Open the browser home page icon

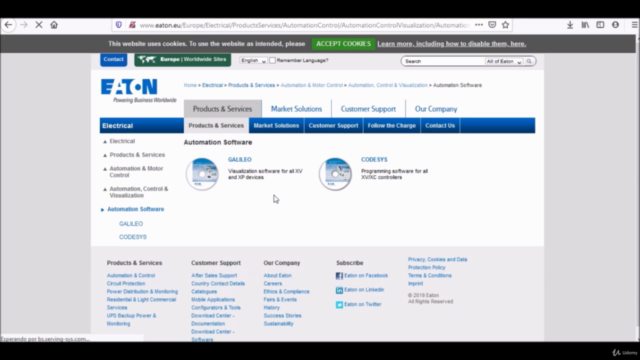tap(54, 25)
